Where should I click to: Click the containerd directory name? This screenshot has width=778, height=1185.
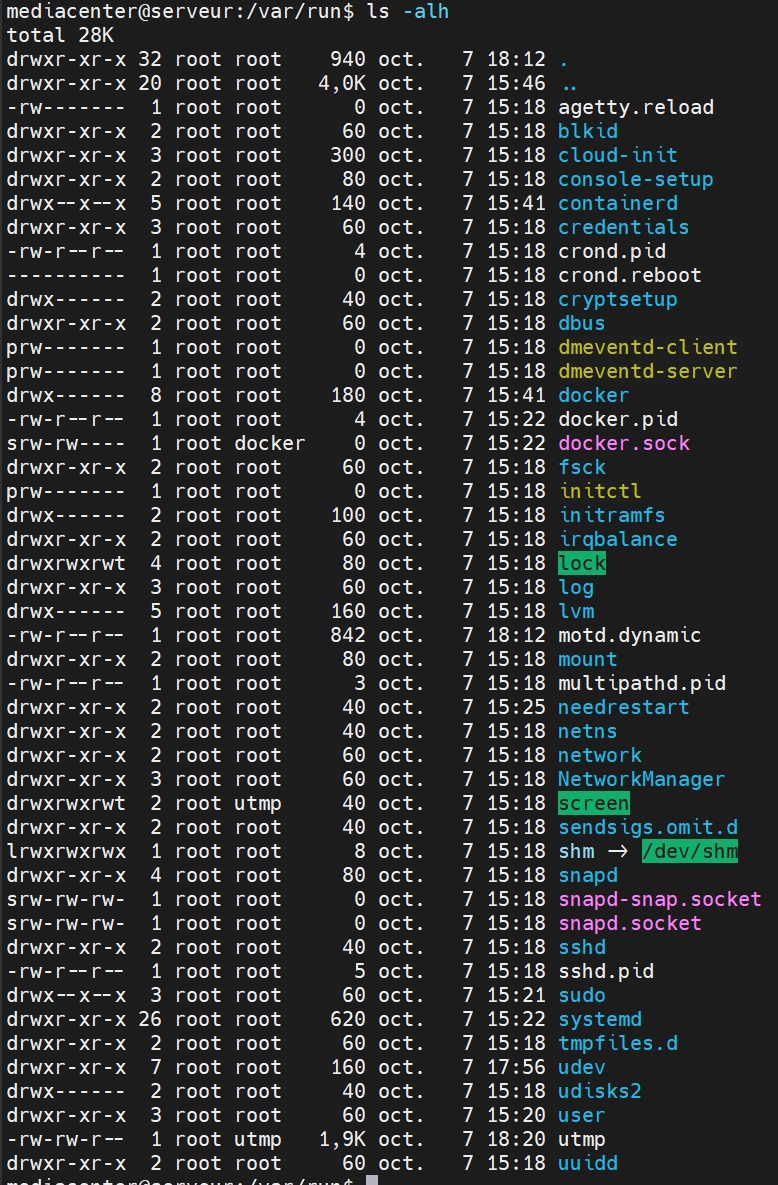click(617, 203)
